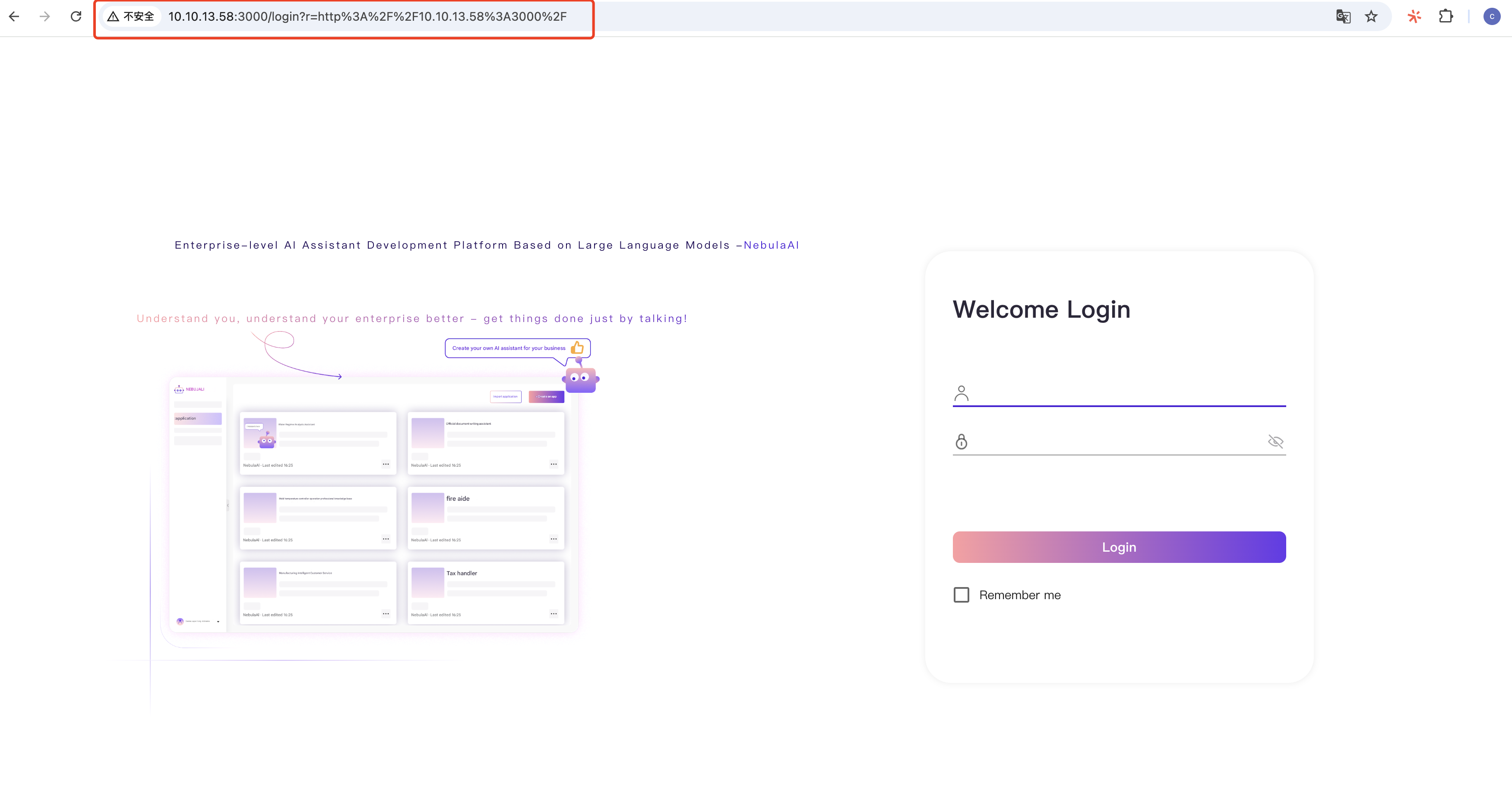Check the Remember me checkbox
Viewport: 1512px width, 796px height.
click(962, 595)
